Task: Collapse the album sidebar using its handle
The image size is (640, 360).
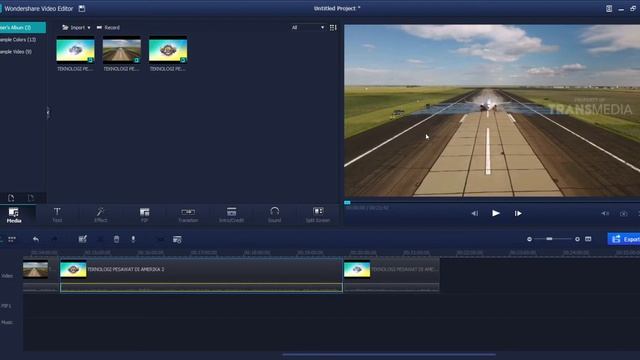Action: pos(48,113)
